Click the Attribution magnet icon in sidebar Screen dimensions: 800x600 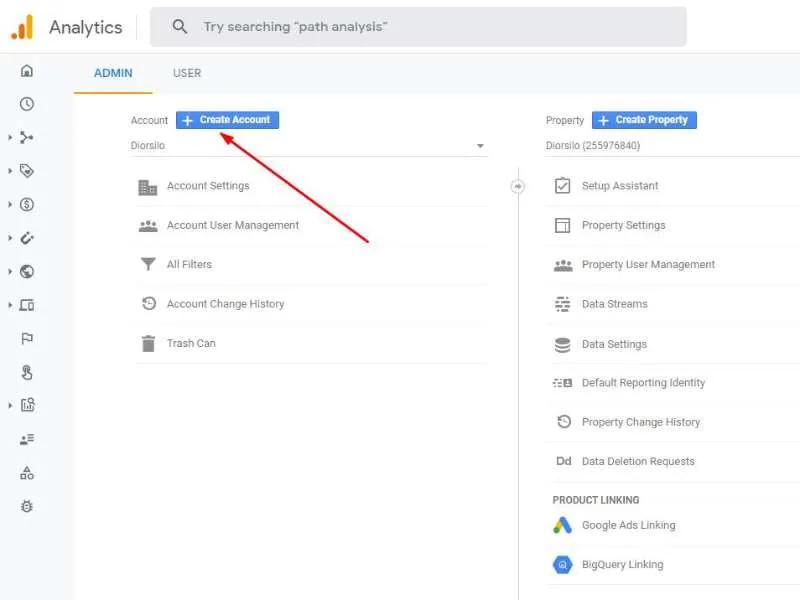(27, 237)
